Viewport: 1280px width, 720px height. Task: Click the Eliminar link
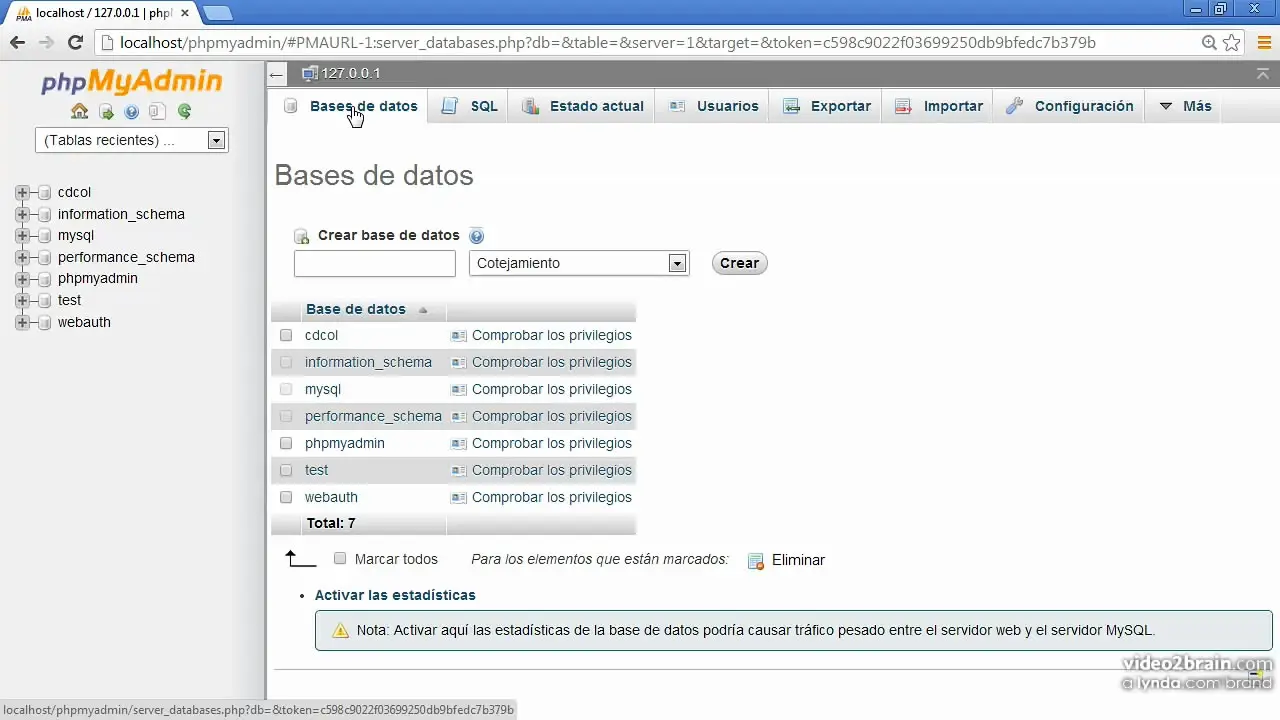tap(798, 561)
